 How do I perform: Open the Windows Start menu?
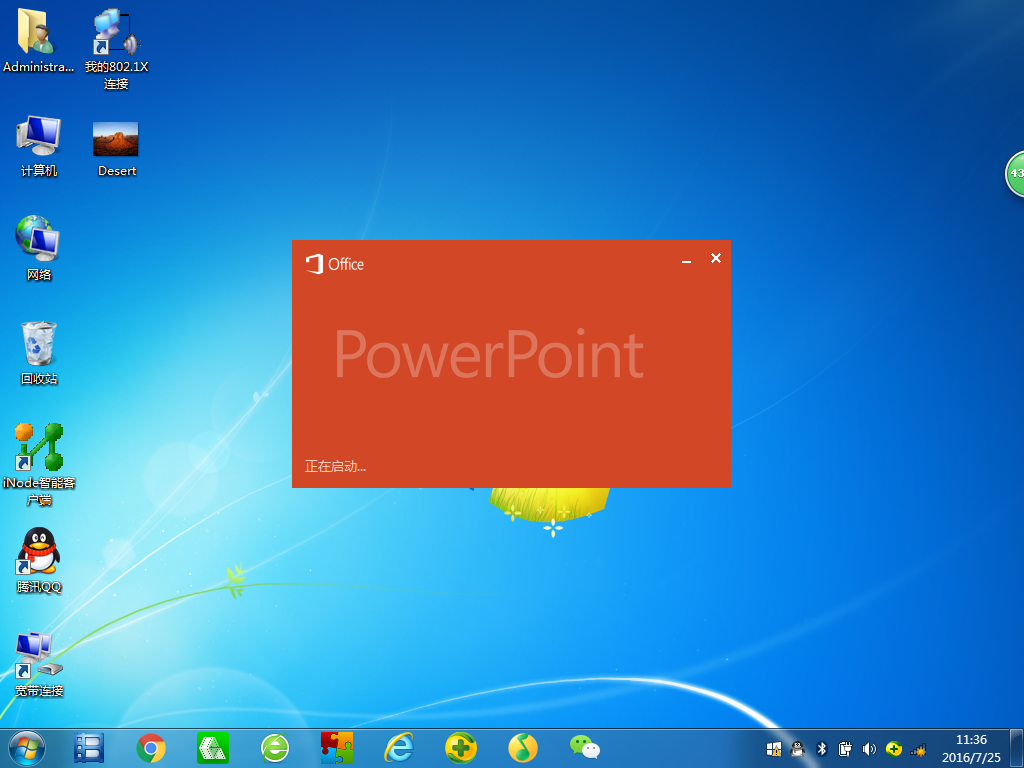pos(27,748)
